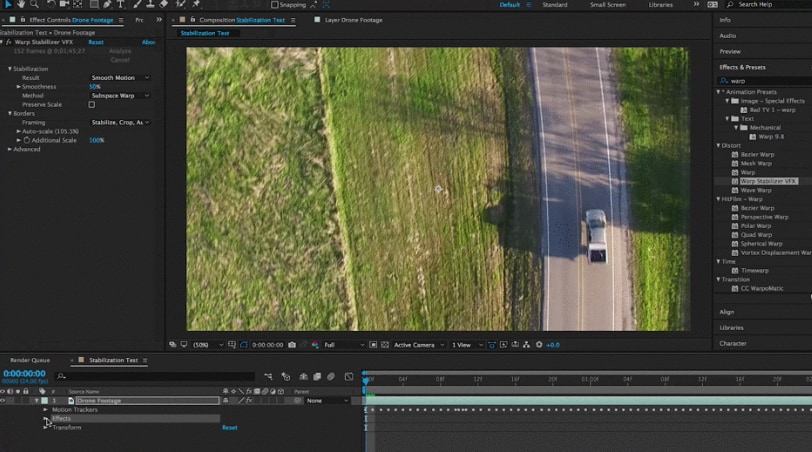Screen dimensions: 812x452
Task: Click the Toggle Mask and Shape Path Visibility icon
Action: pyautogui.click(x=243, y=345)
